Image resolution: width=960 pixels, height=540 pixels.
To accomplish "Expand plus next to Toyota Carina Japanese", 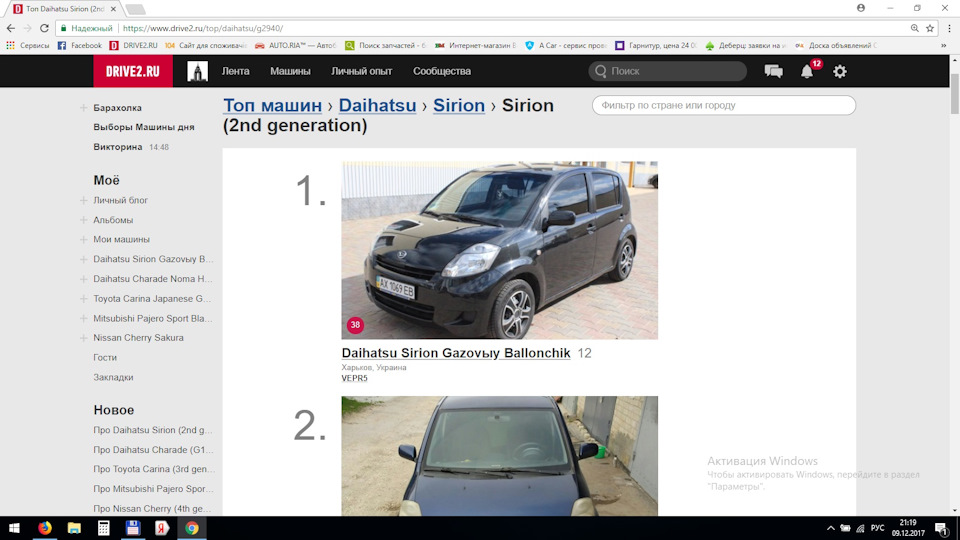I will pyautogui.click(x=83, y=299).
